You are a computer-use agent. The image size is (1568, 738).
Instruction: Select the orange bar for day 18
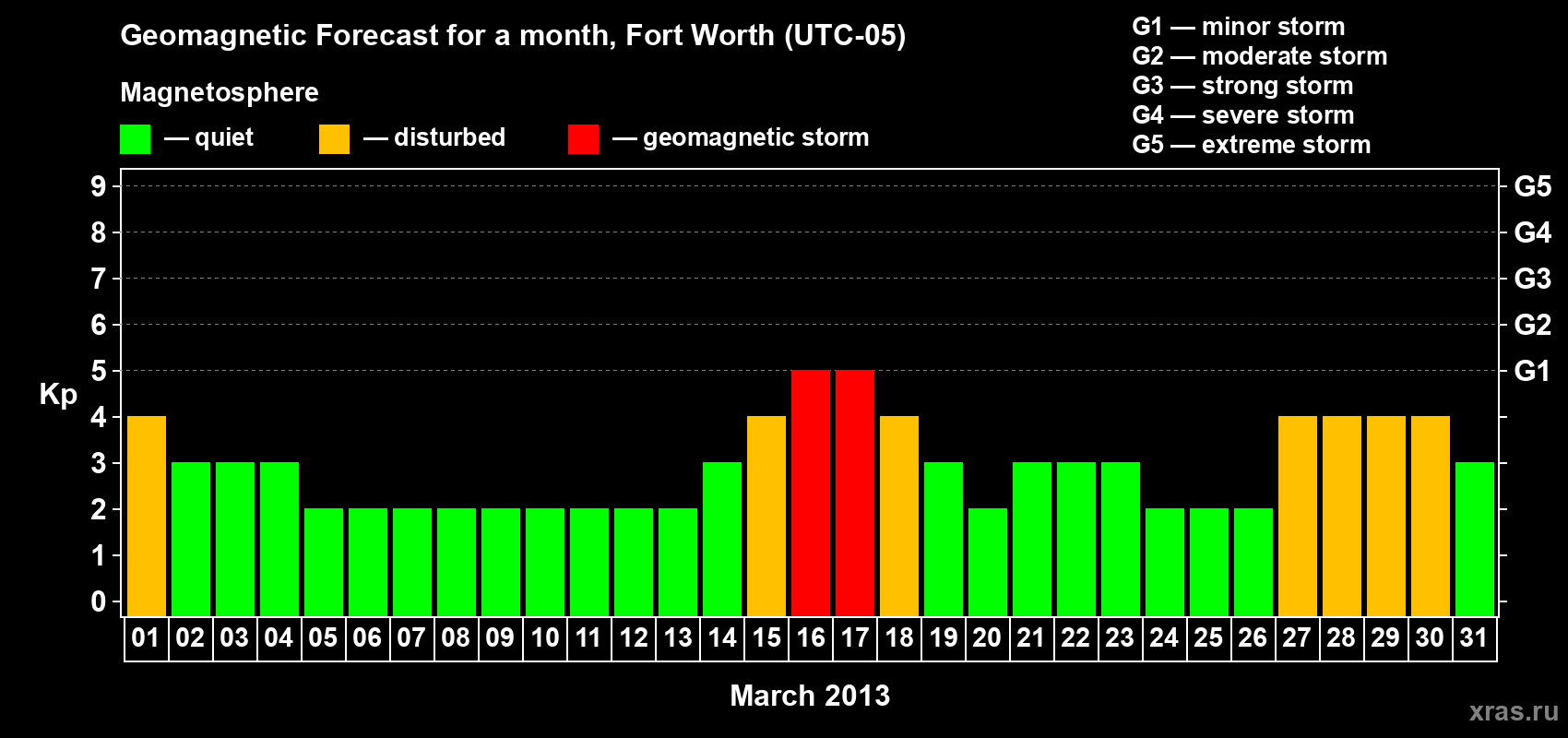(x=899, y=517)
